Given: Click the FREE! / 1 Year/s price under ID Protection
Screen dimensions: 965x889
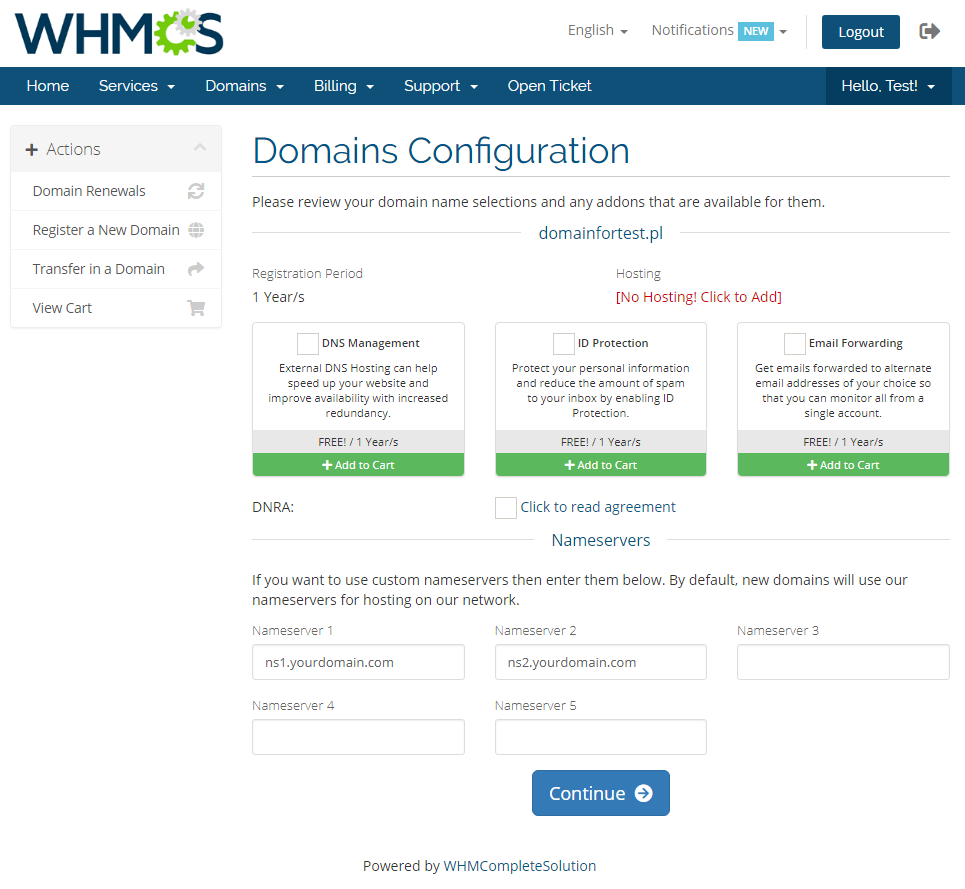Looking at the screenshot, I should (x=601, y=442).
